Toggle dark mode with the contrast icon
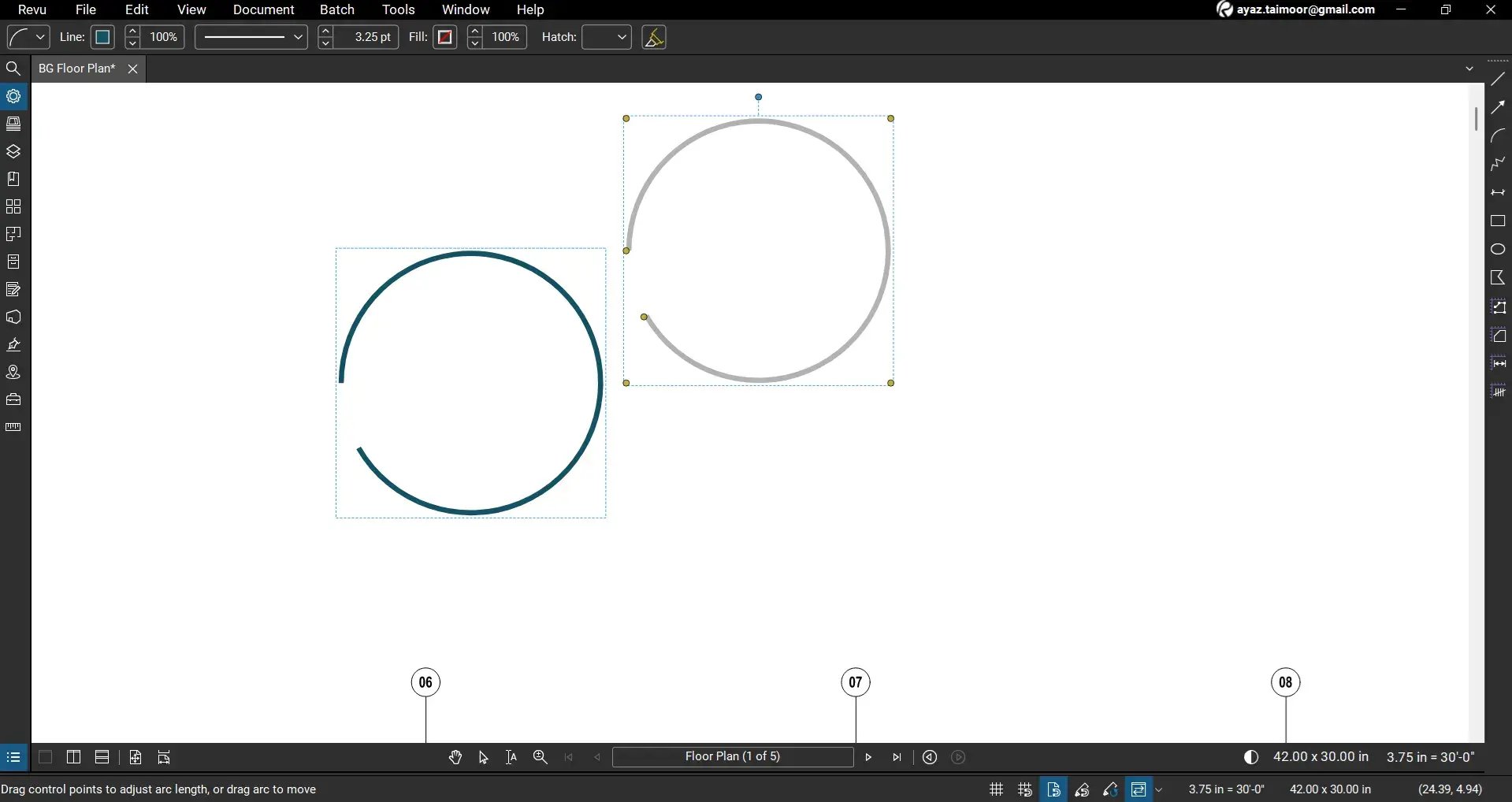 pyautogui.click(x=1251, y=757)
